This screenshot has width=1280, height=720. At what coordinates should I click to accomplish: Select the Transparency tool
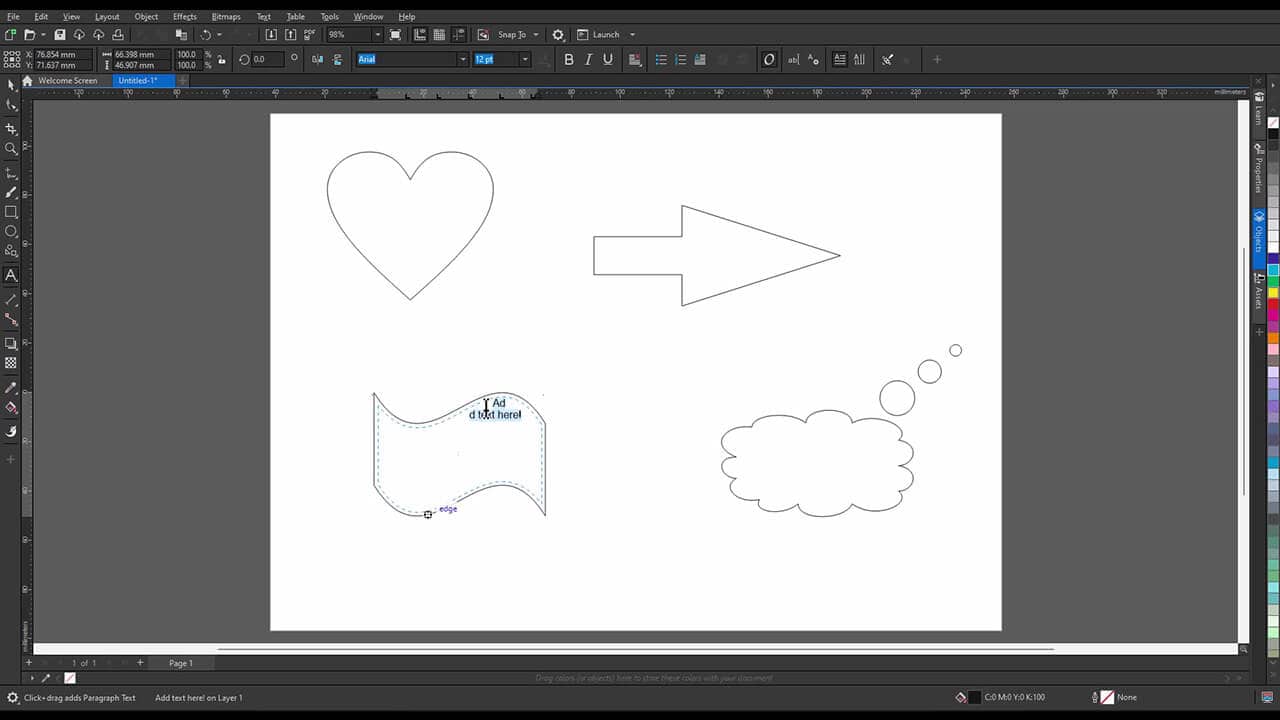tap(11, 363)
